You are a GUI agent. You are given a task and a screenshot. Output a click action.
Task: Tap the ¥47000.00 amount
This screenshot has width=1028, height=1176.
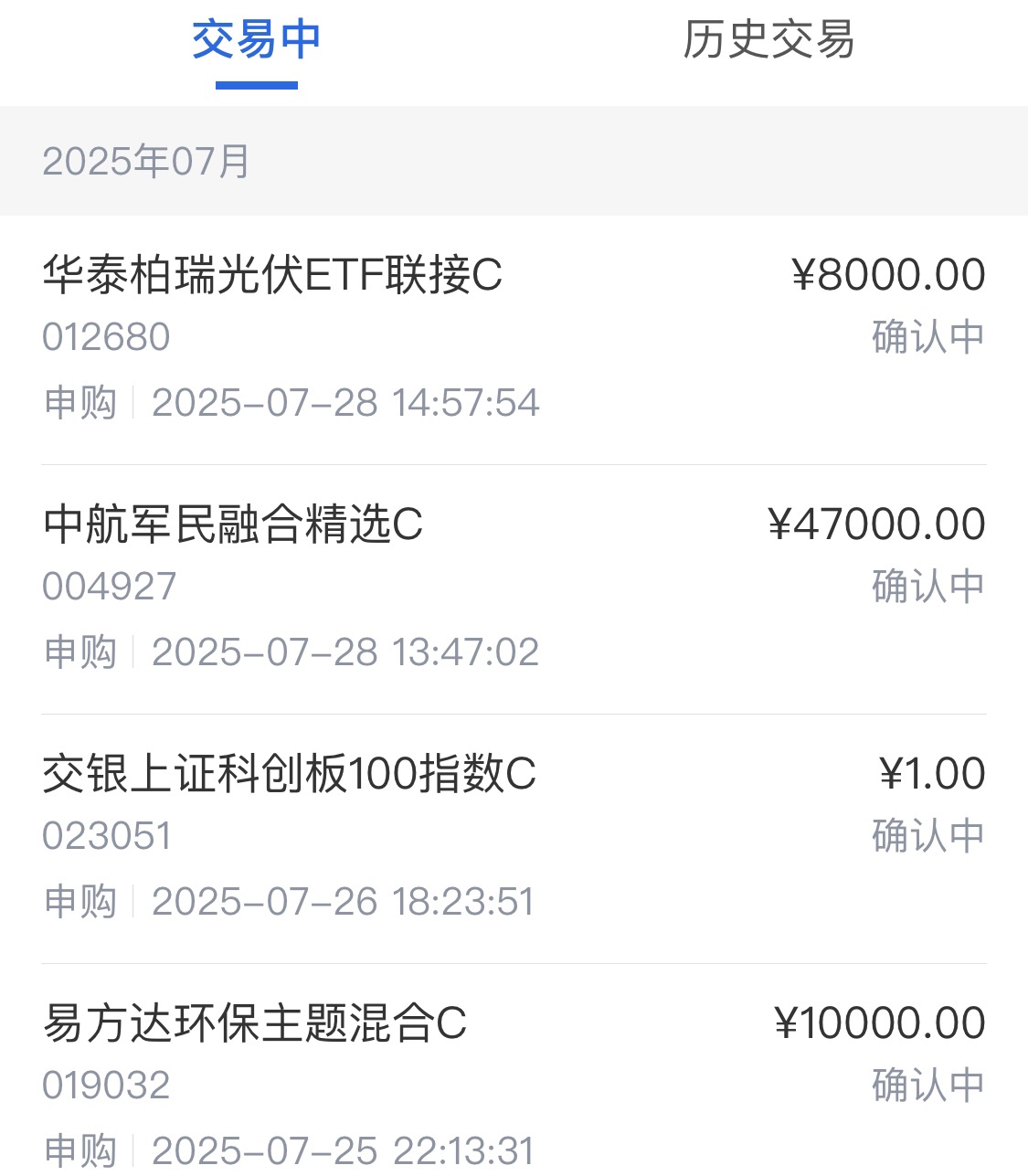(x=876, y=524)
